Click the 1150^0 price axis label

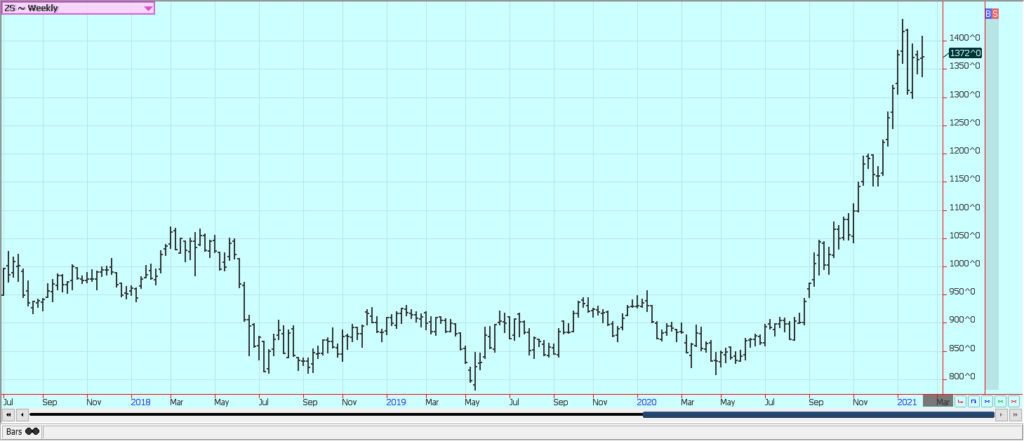pyautogui.click(x=965, y=179)
